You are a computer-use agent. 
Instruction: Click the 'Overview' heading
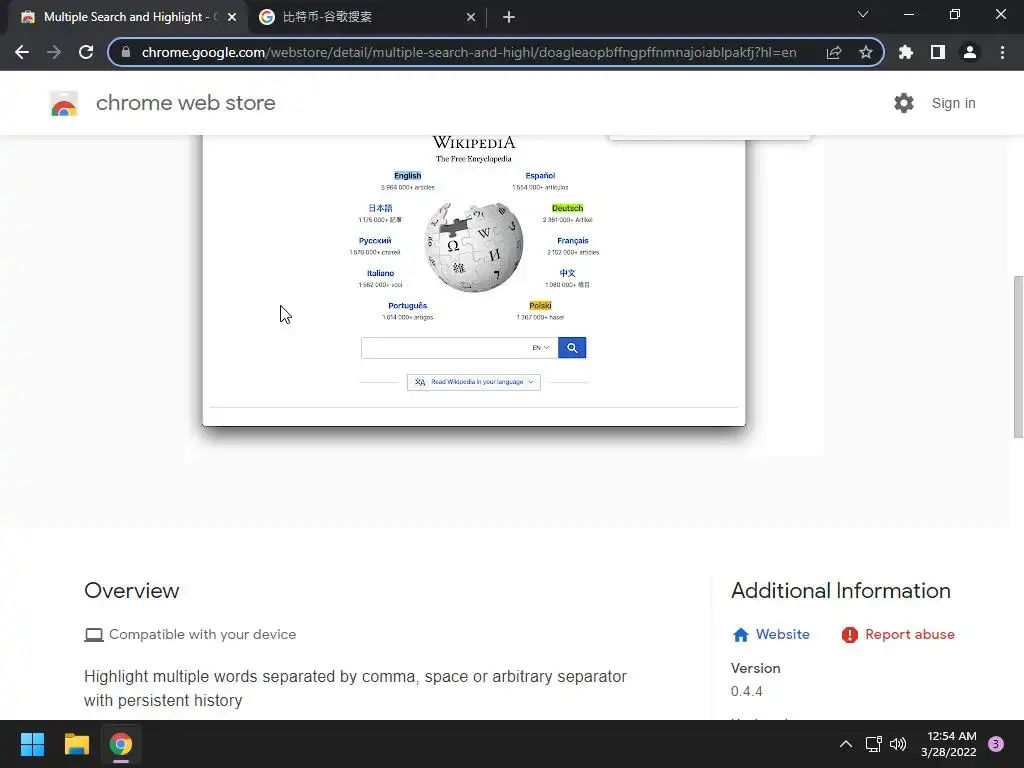coord(131,590)
